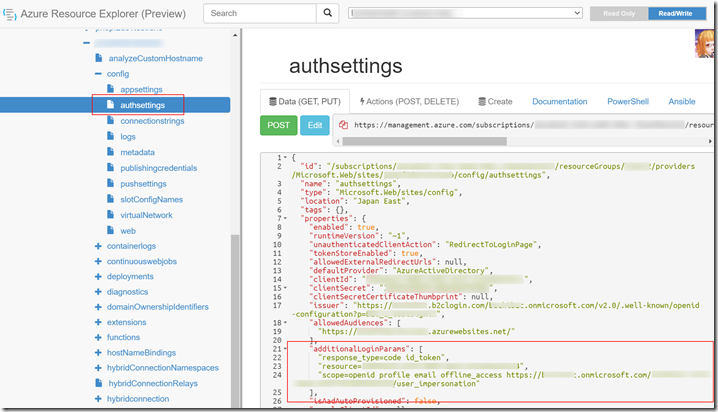Enable Read/Write mode
This screenshot has width=718, height=412.
674,14
